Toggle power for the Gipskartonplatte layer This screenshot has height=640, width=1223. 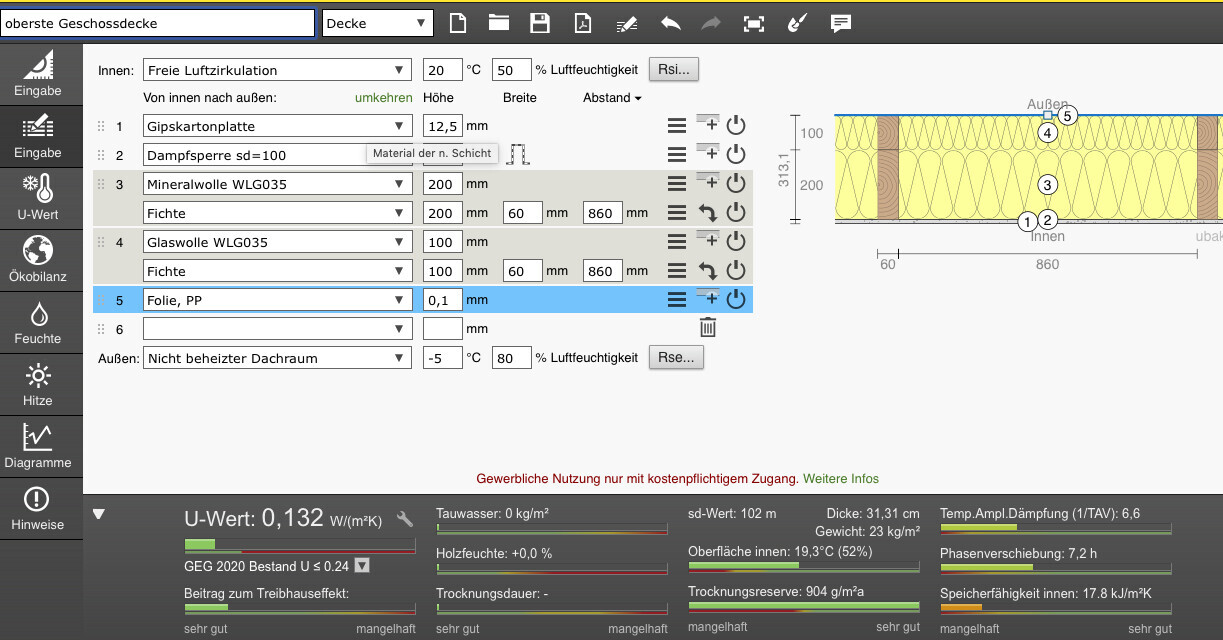(x=736, y=126)
